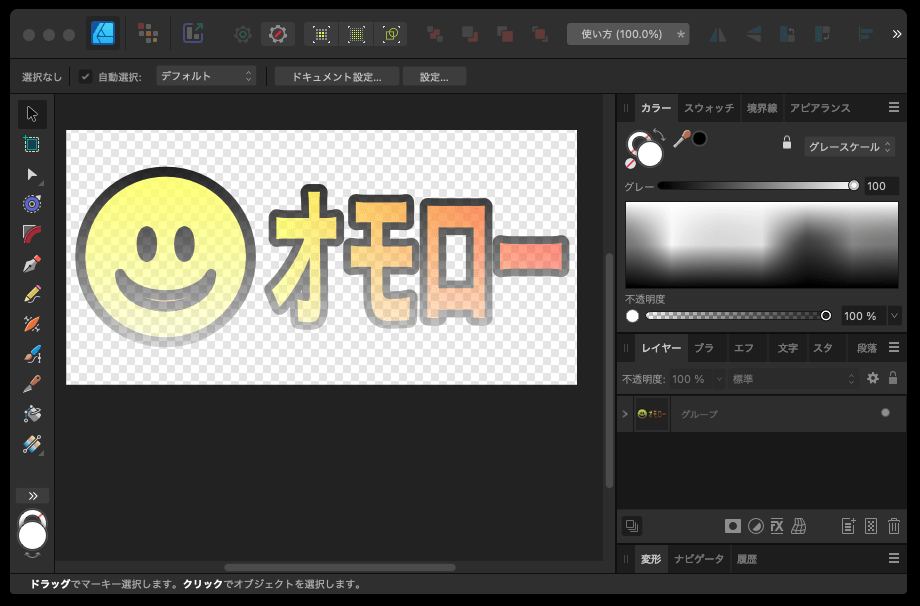
Task: Delete the layer using the trash icon
Action: tap(893, 526)
